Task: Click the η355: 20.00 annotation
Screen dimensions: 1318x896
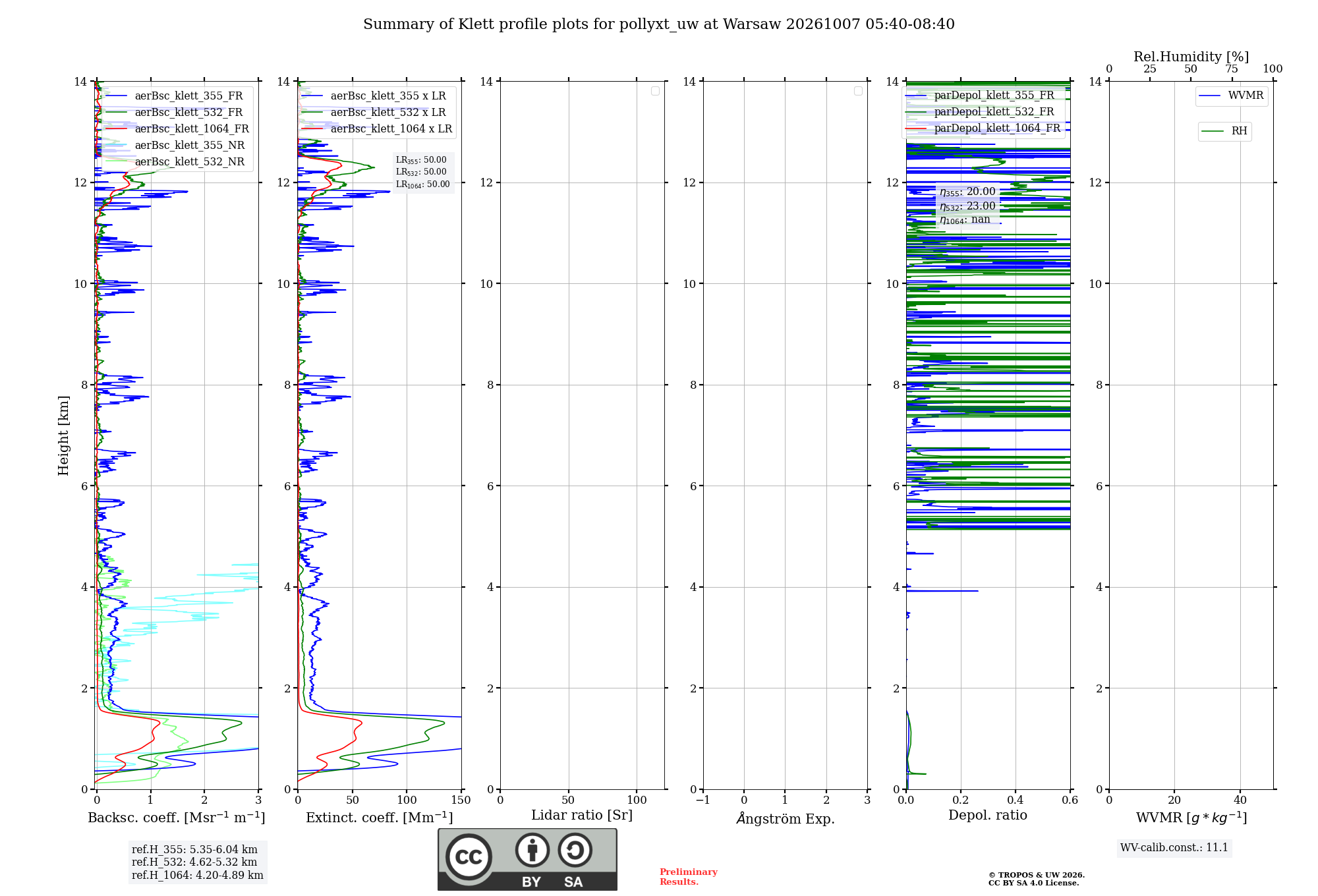Action: pos(967,192)
